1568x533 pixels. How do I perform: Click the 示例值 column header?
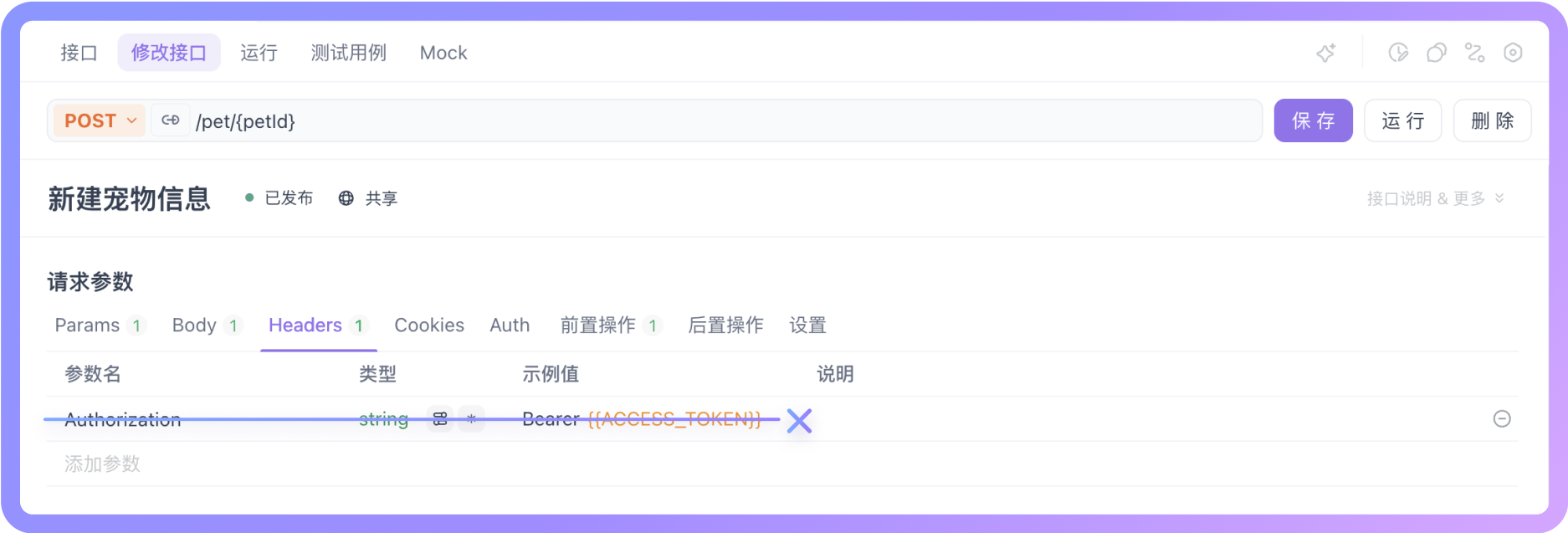pyautogui.click(x=551, y=374)
